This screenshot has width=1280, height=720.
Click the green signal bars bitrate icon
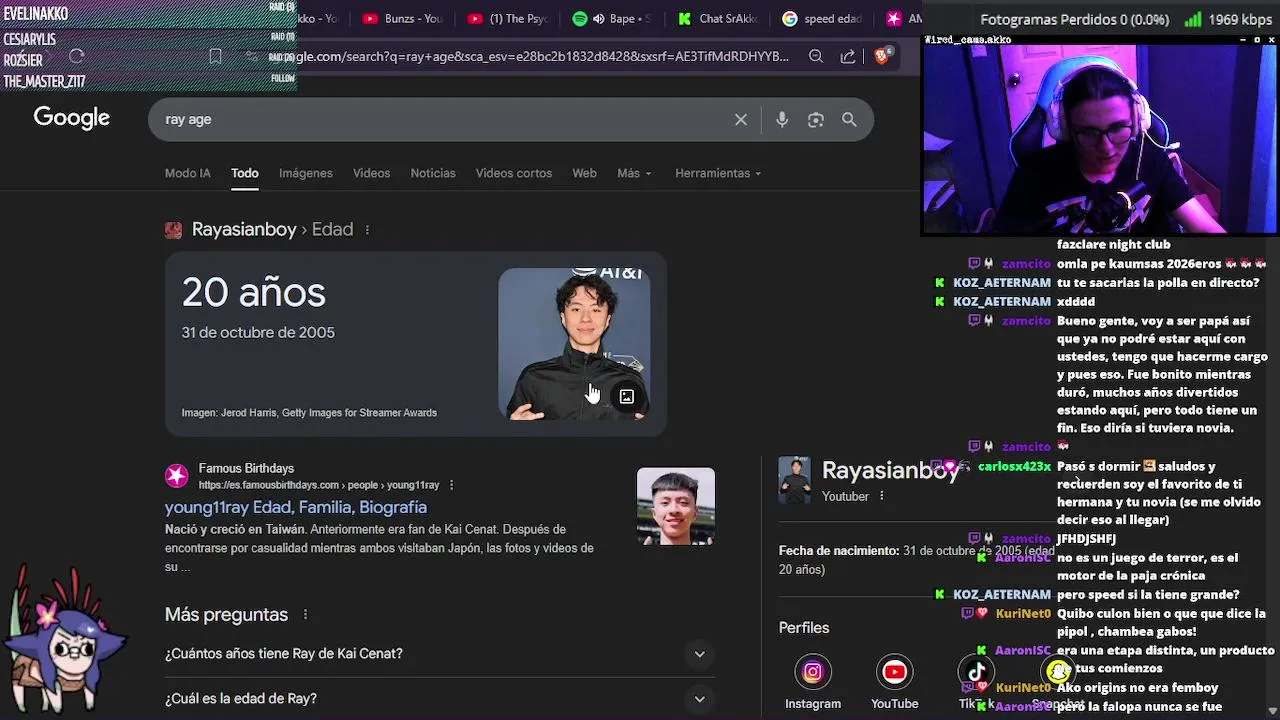[1192, 19]
